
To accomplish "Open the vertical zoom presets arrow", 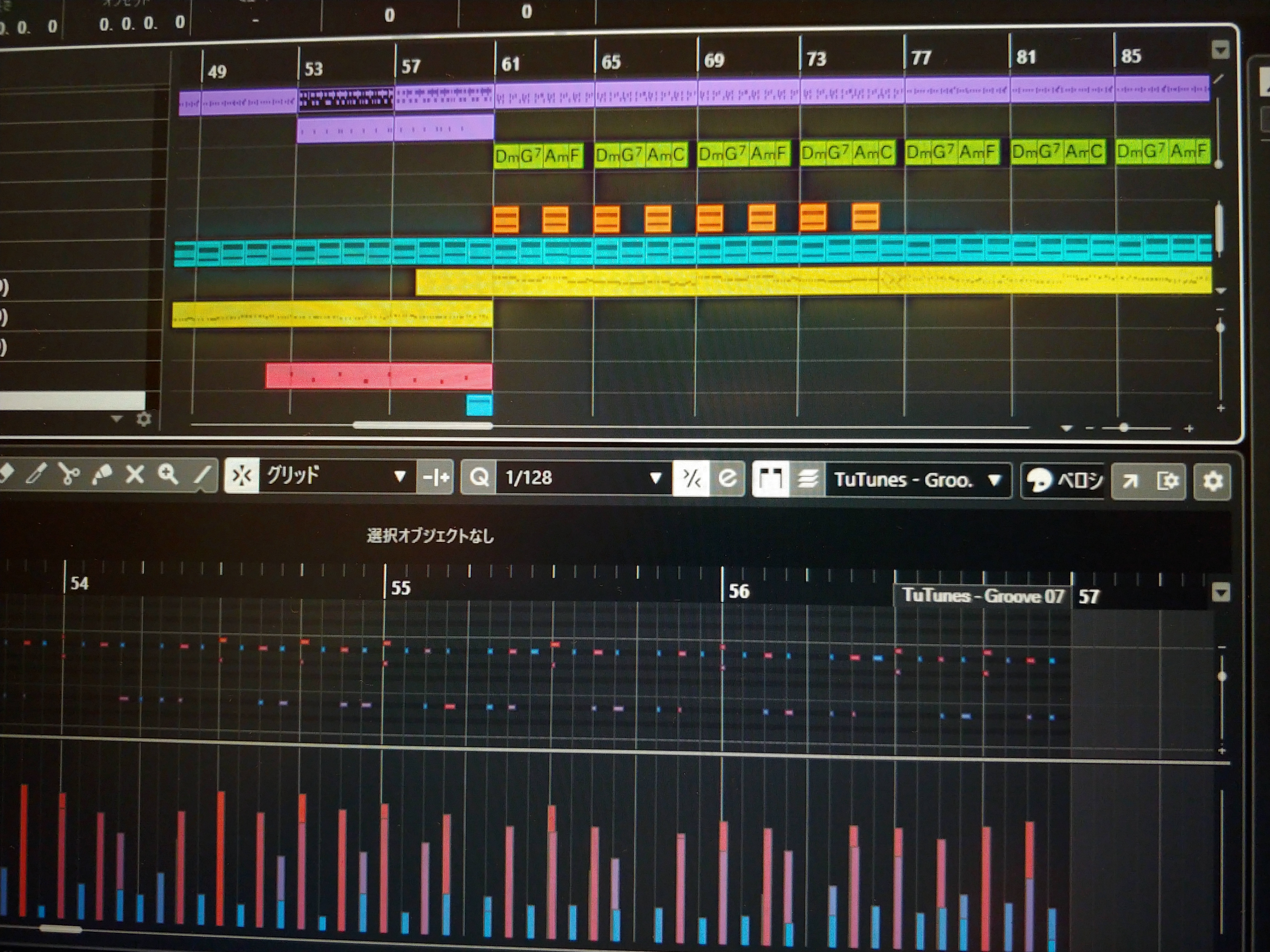I will [x=1221, y=291].
